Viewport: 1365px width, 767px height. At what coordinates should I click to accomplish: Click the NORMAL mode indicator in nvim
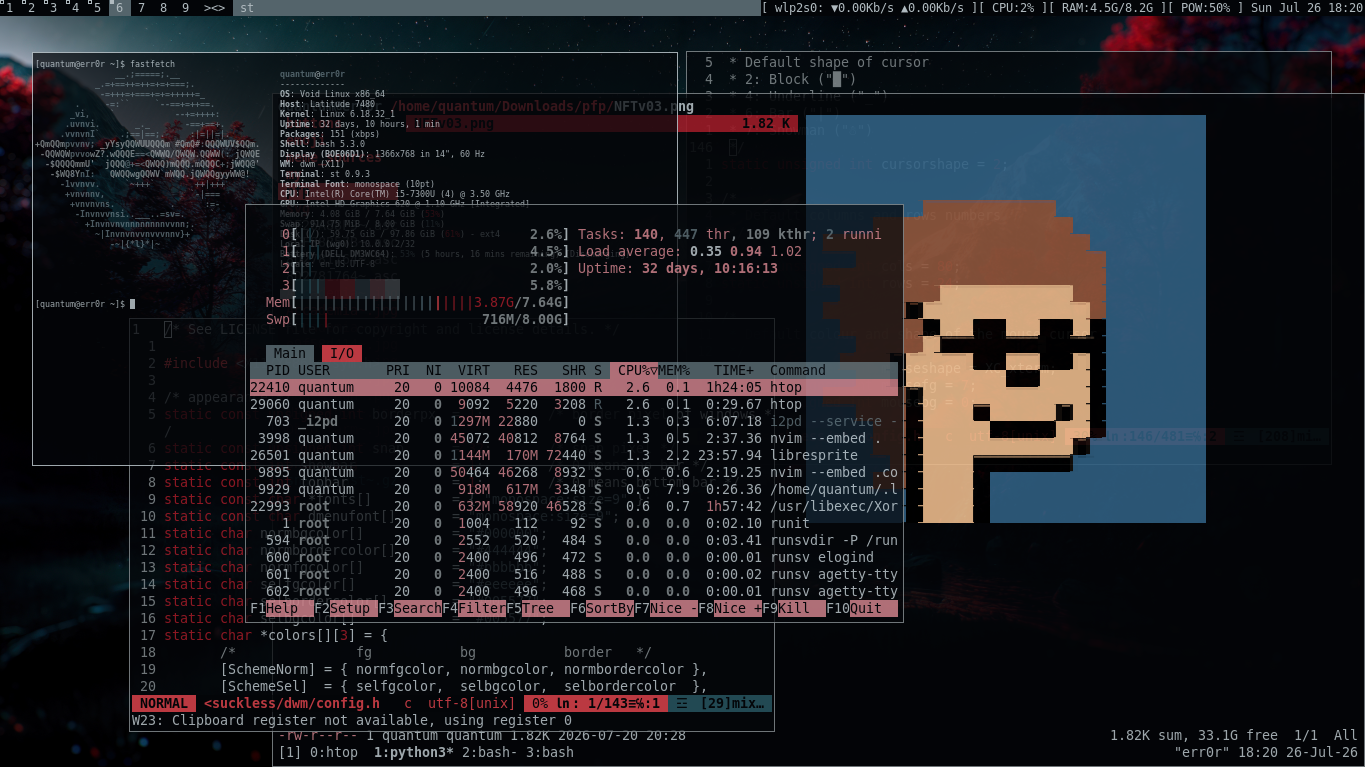click(163, 703)
